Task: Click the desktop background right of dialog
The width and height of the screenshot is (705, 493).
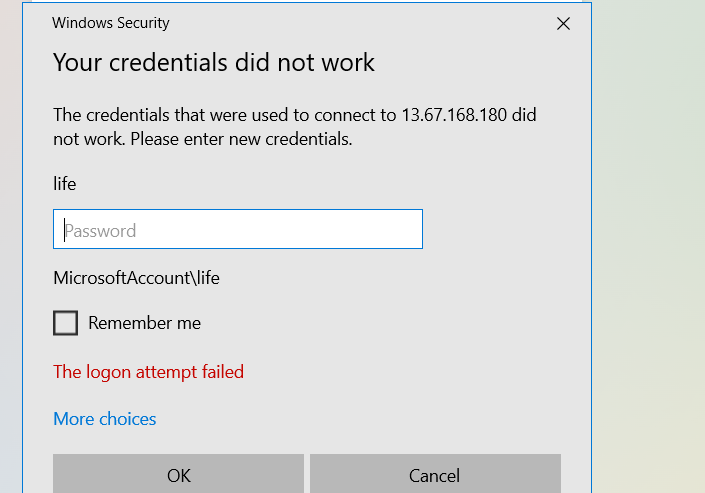Action: 648,246
